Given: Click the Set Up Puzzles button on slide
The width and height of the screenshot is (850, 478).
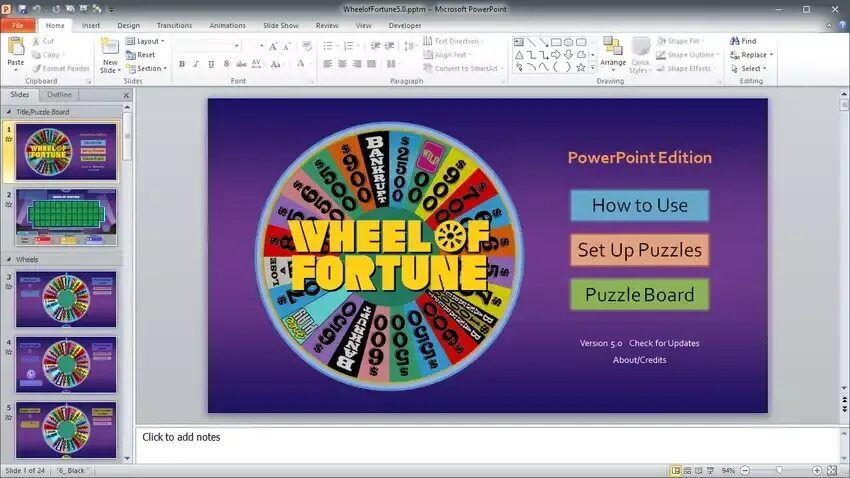Looking at the screenshot, I should click(639, 250).
